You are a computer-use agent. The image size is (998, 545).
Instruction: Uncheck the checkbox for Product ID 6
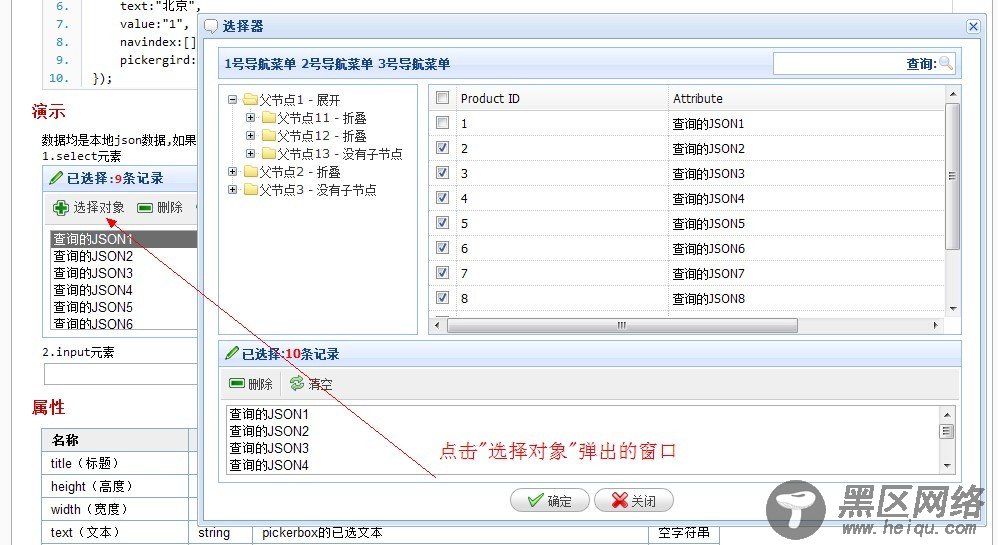click(x=442, y=247)
